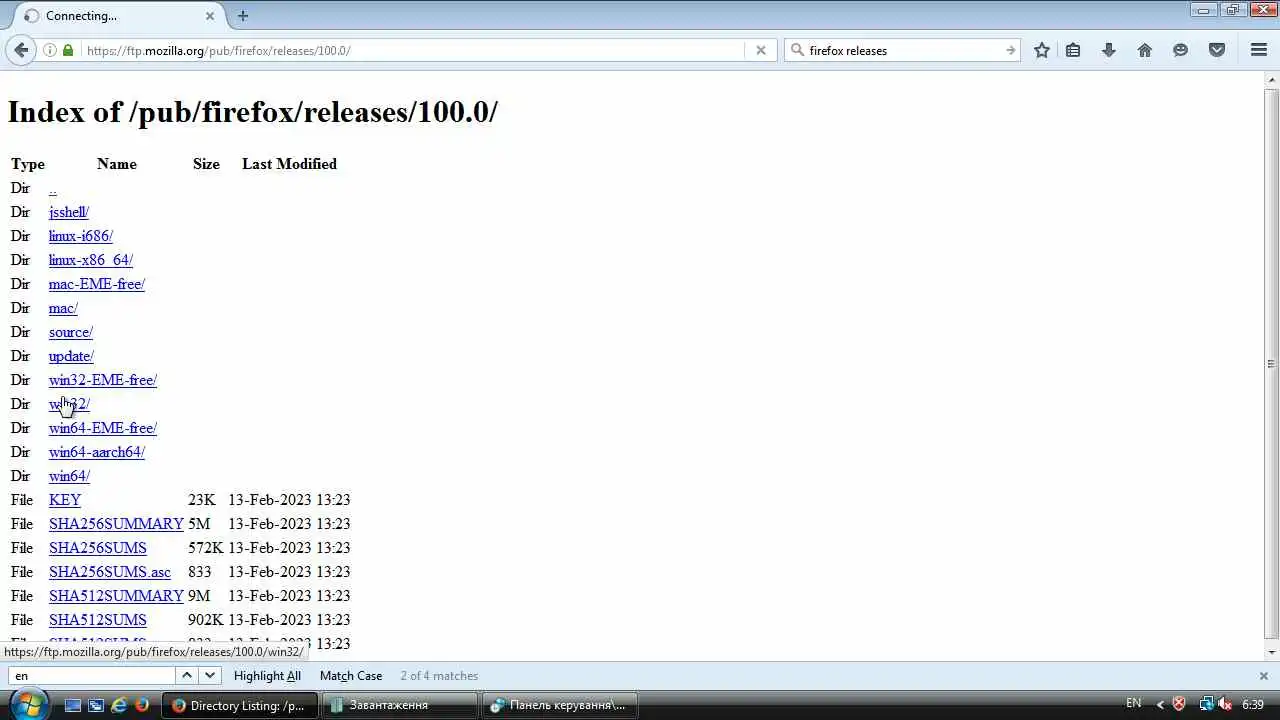
Task: Click the EN language indicator
Action: point(1133,704)
